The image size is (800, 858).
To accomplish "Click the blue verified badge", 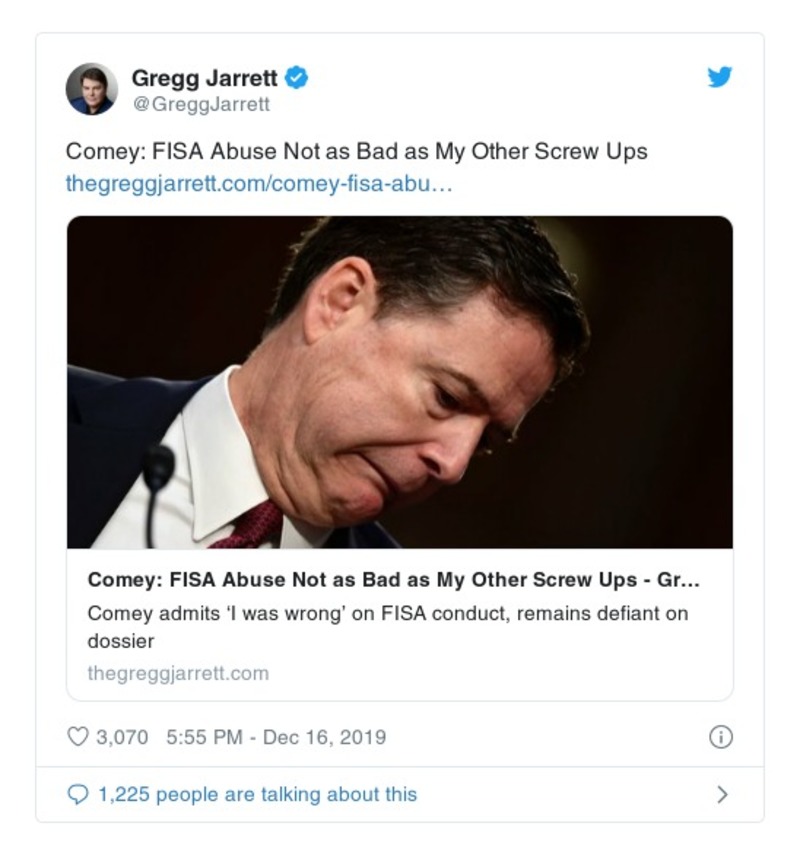I will click(x=297, y=77).
